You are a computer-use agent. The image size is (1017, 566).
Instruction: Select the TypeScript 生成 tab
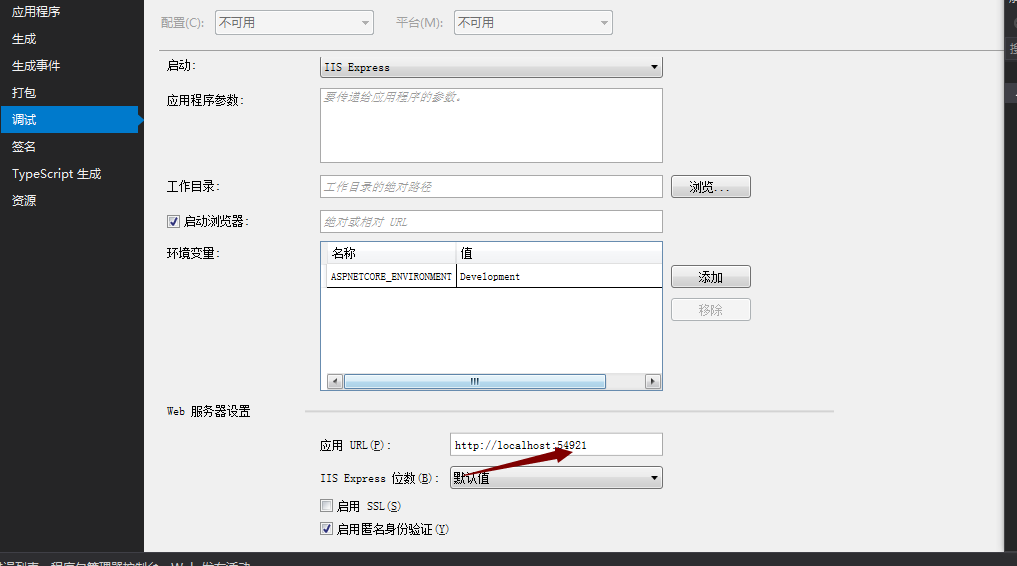point(56,174)
